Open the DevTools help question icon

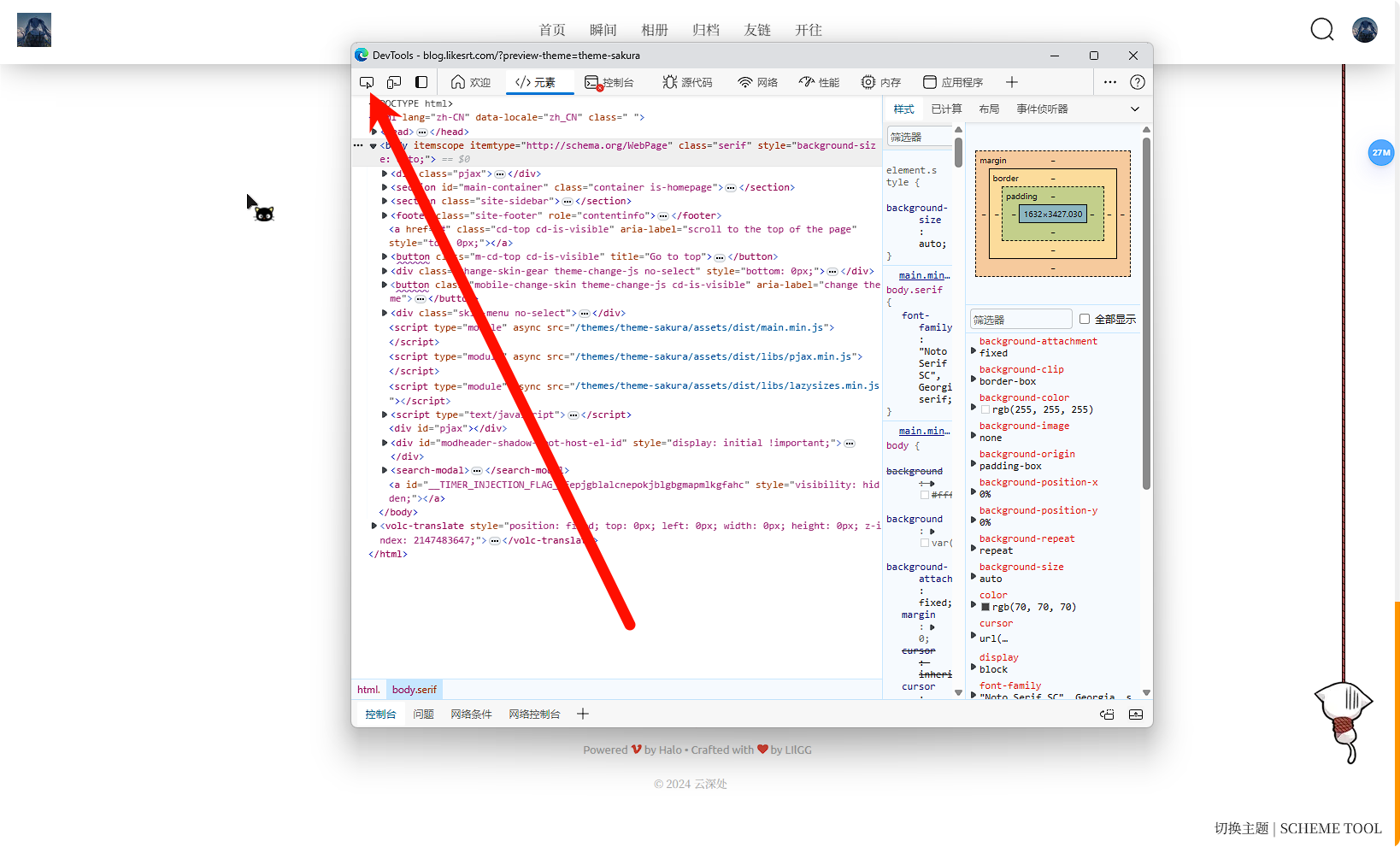pyautogui.click(x=1138, y=82)
